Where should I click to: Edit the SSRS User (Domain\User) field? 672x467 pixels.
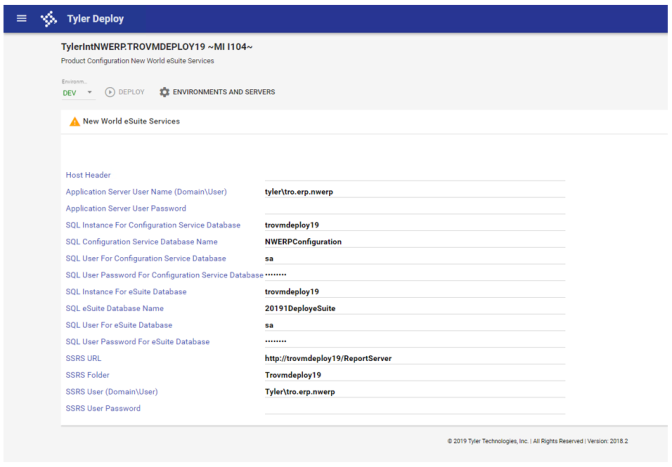(415, 392)
